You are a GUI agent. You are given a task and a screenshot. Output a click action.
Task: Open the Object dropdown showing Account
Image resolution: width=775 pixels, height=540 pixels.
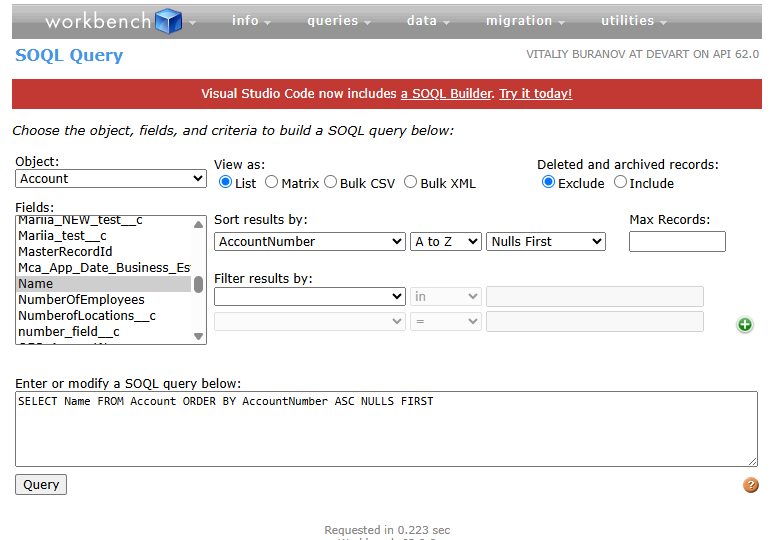[111, 178]
